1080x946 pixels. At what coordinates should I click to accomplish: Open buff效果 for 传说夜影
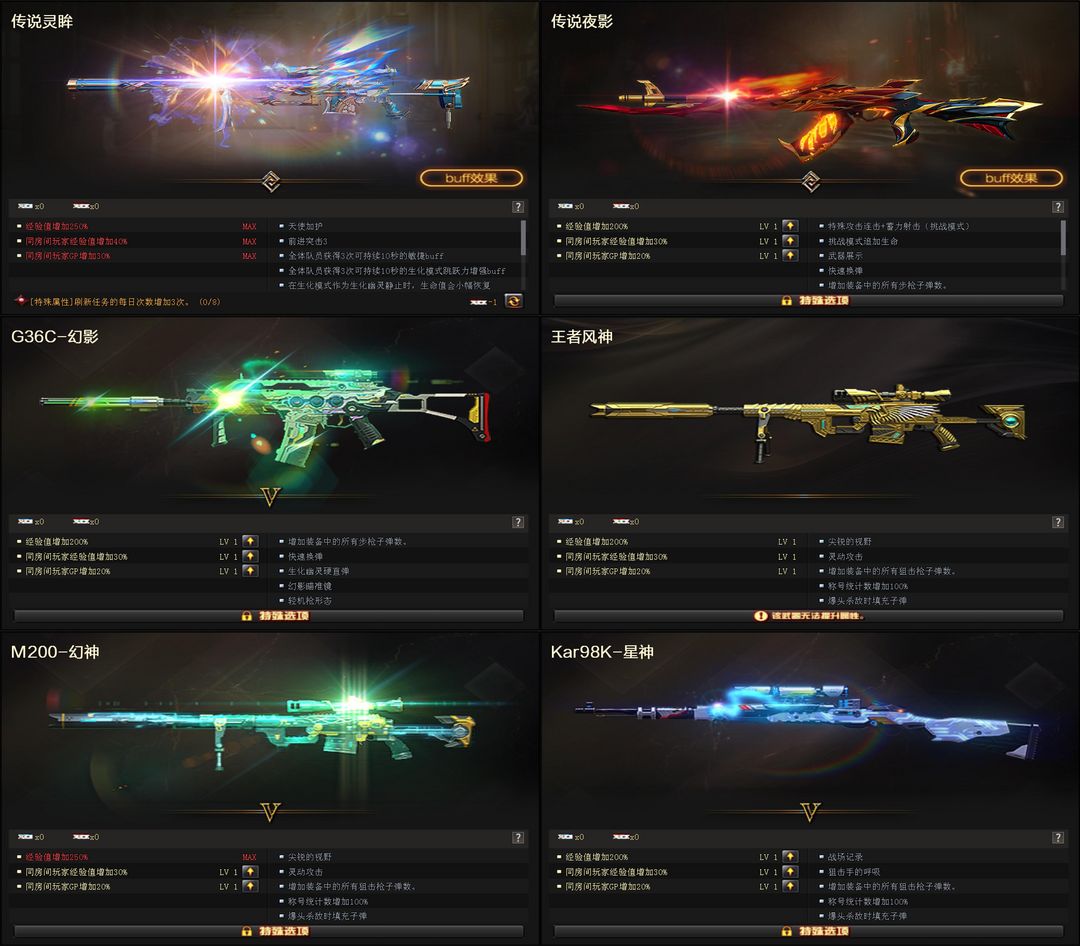coord(1011,178)
